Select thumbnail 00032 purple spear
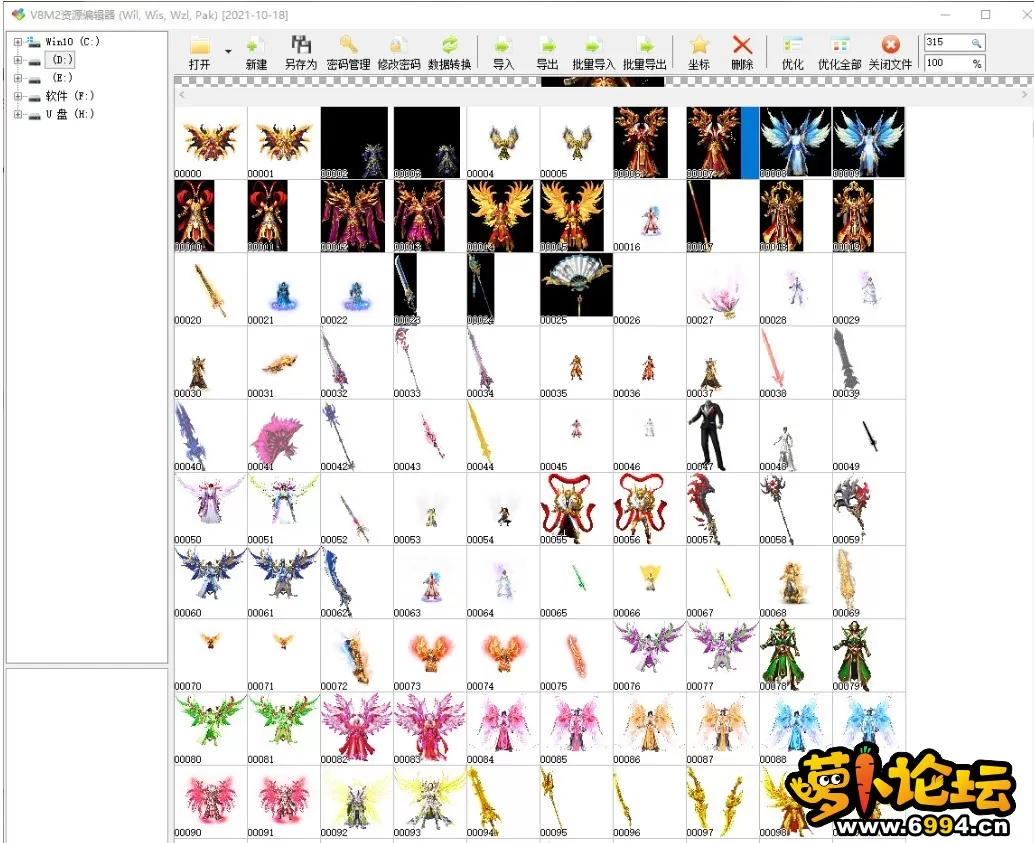Viewport: 1034px width, 843px height. coord(357,362)
